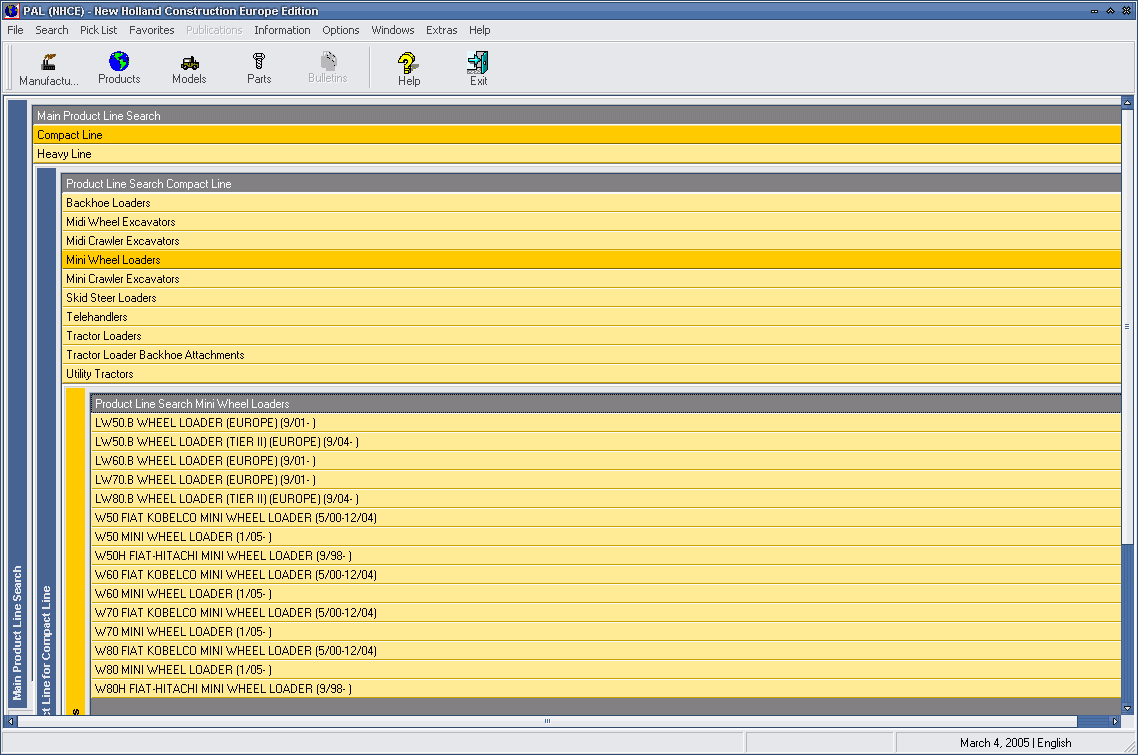The image size is (1138, 755).
Task: Click the vertical scrollbar down arrow
Action: [1127, 709]
